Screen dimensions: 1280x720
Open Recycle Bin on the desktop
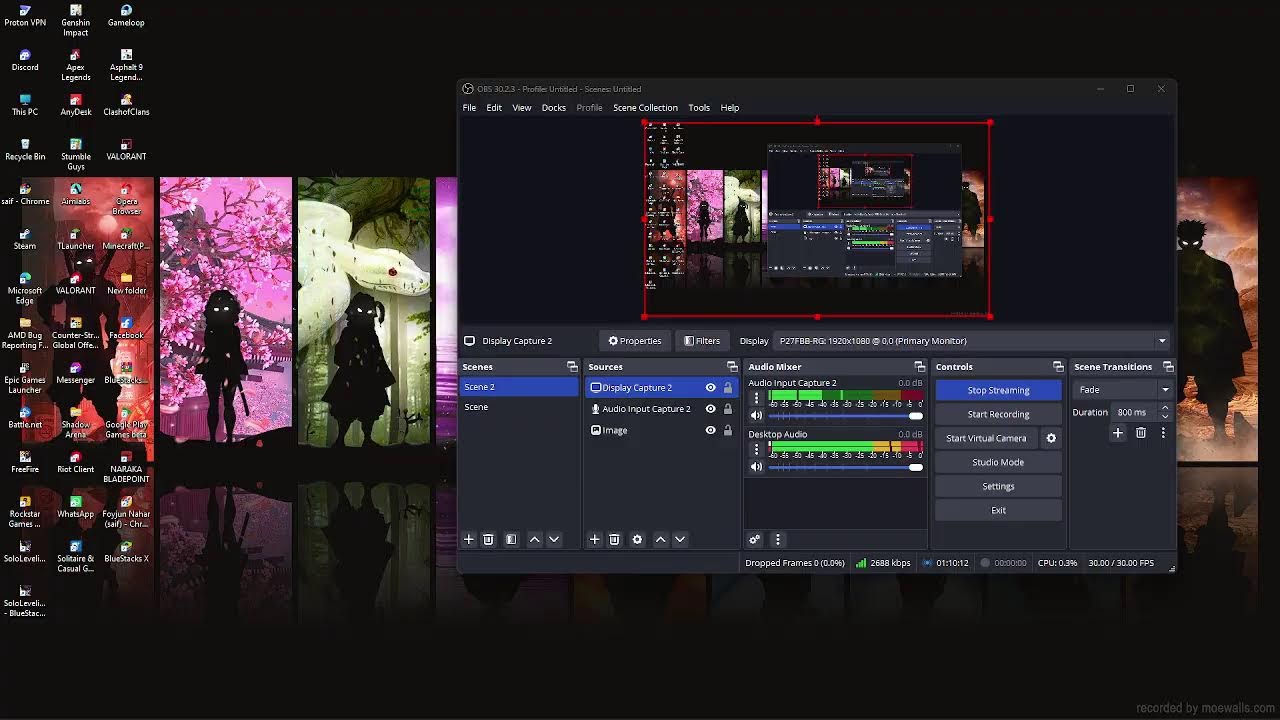[x=25, y=150]
